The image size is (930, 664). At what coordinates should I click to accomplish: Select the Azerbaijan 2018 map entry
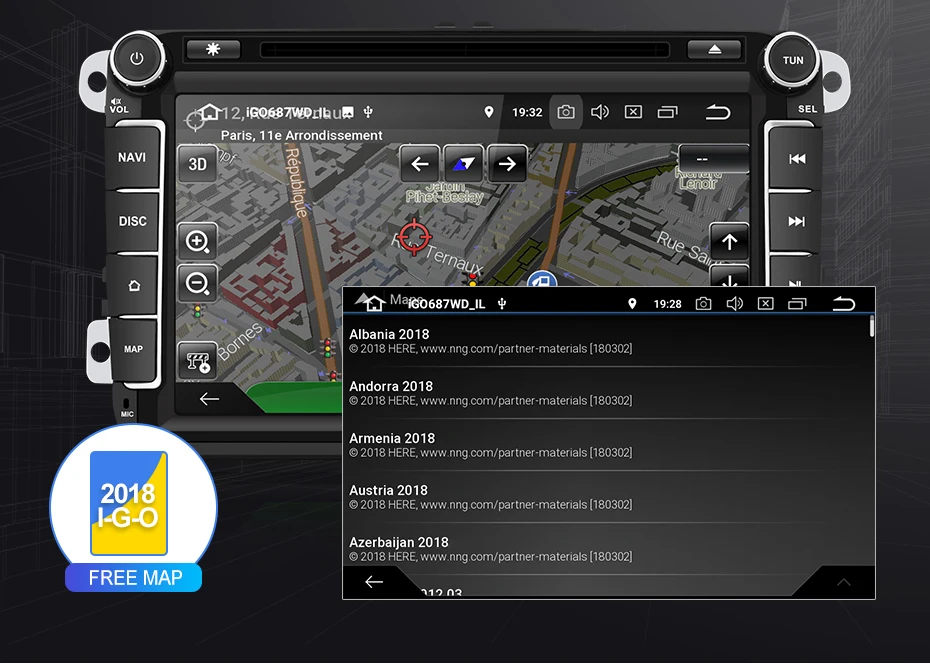(x=606, y=549)
